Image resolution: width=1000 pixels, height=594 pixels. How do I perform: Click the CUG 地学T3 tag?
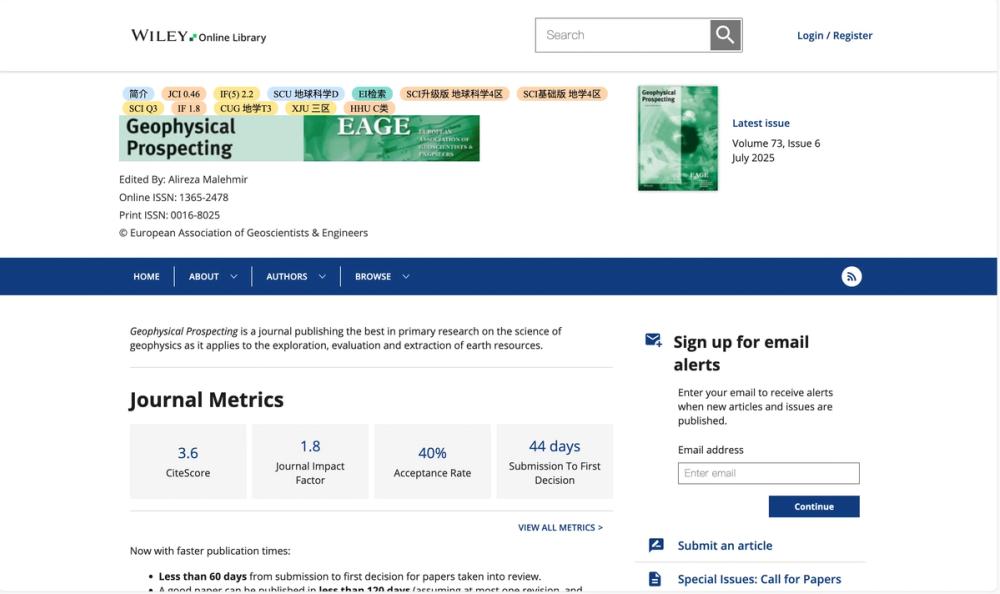[246, 108]
